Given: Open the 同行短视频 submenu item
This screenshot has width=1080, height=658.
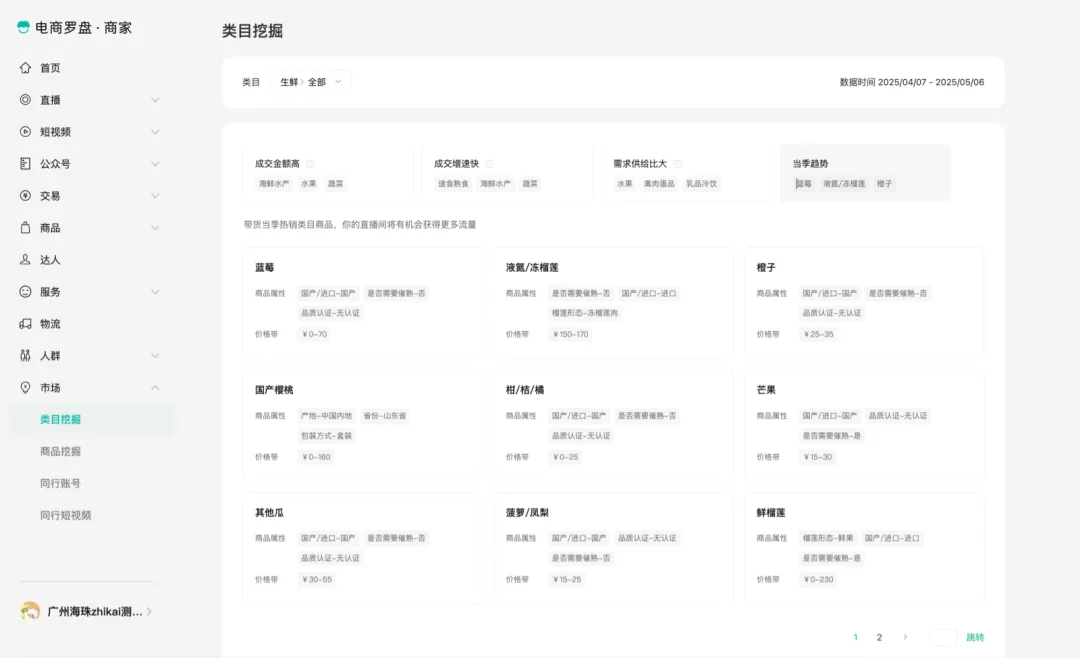Looking at the screenshot, I should coord(65,515).
